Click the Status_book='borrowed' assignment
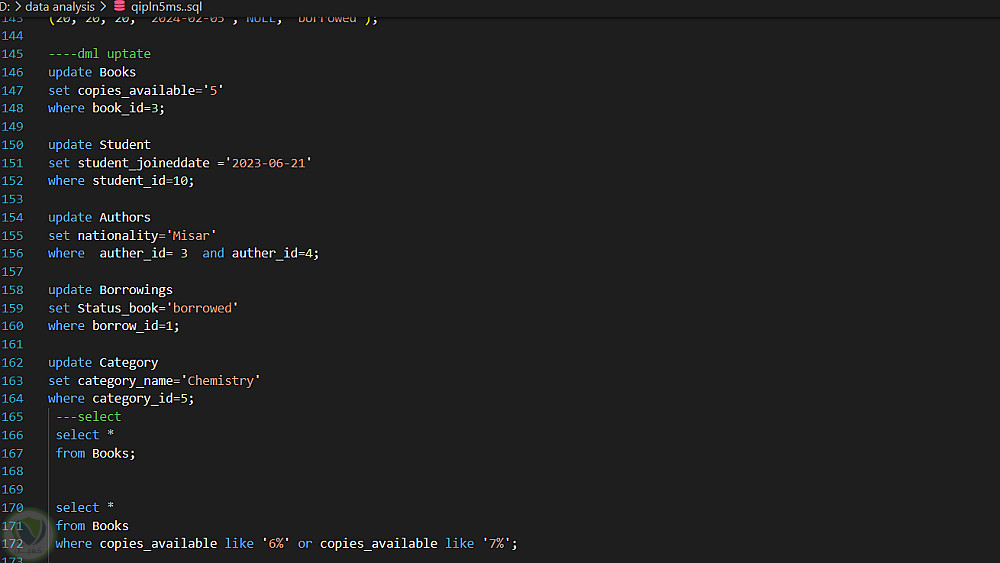The width and height of the screenshot is (1000, 563). click(158, 308)
